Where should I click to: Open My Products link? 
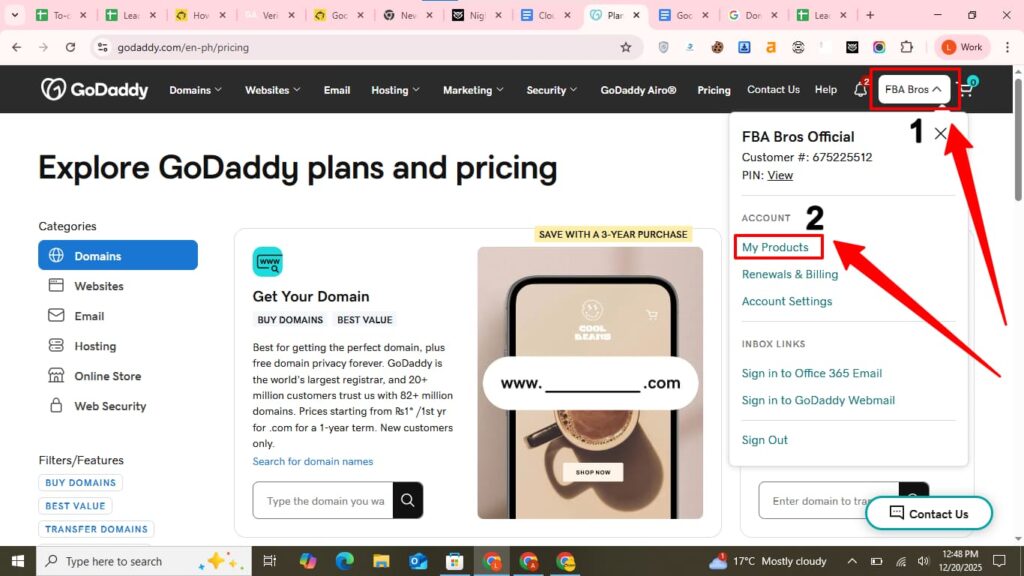pyautogui.click(x=775, y=247)
